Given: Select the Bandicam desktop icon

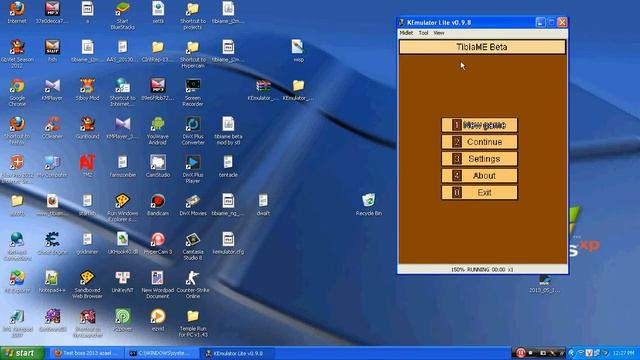Looking at the screenshot, I should 158,204.
